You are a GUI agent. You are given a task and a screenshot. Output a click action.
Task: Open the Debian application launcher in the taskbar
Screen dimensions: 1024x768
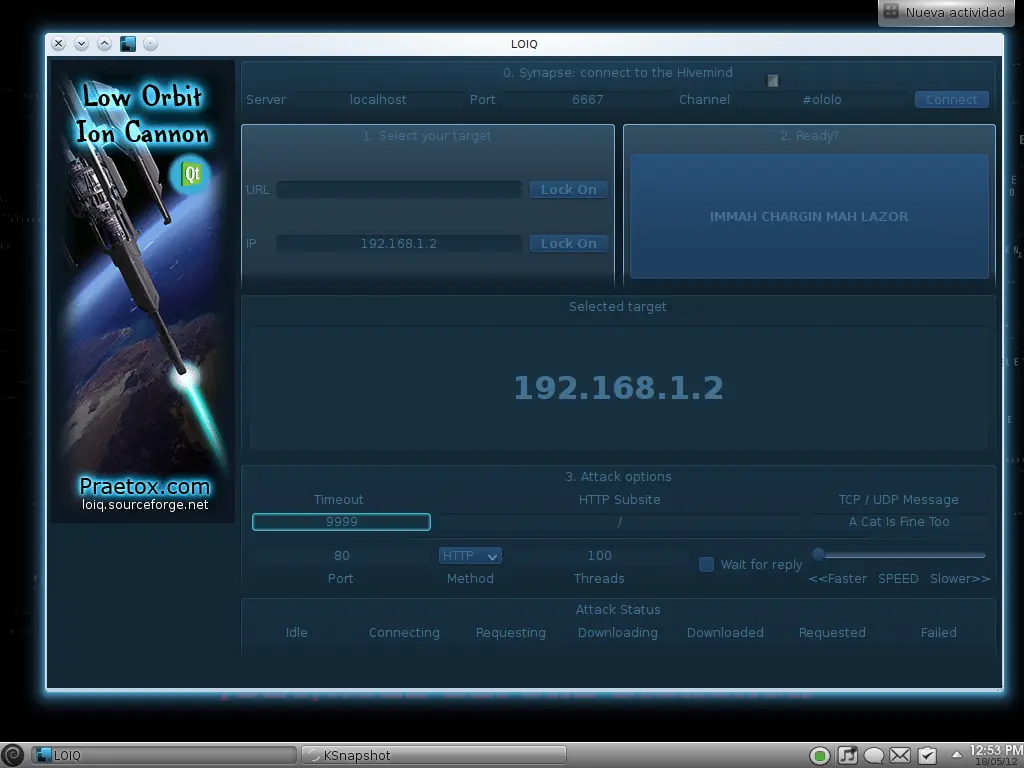point(12,755)
